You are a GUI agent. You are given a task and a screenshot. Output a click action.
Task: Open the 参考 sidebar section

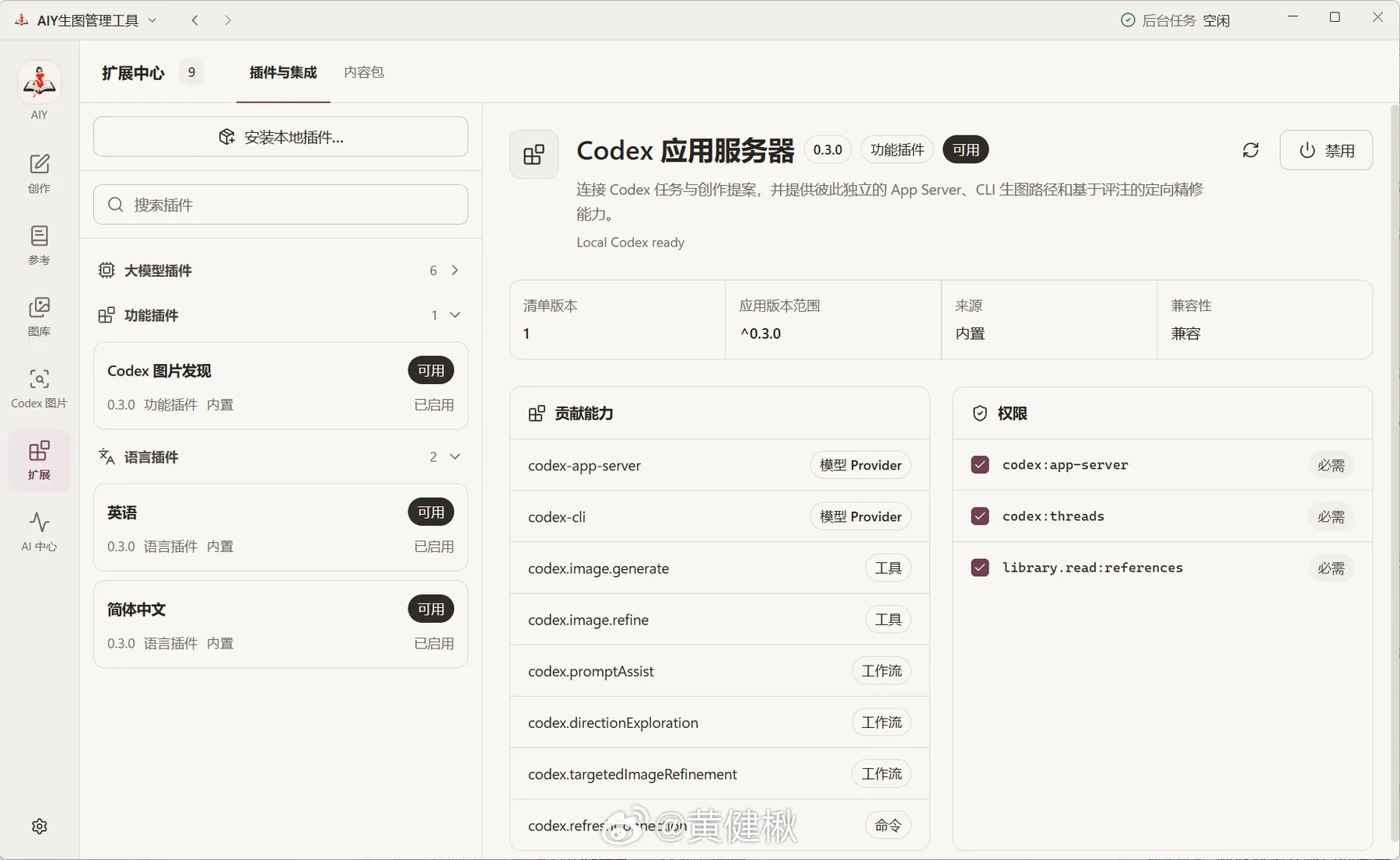(39, 244)
